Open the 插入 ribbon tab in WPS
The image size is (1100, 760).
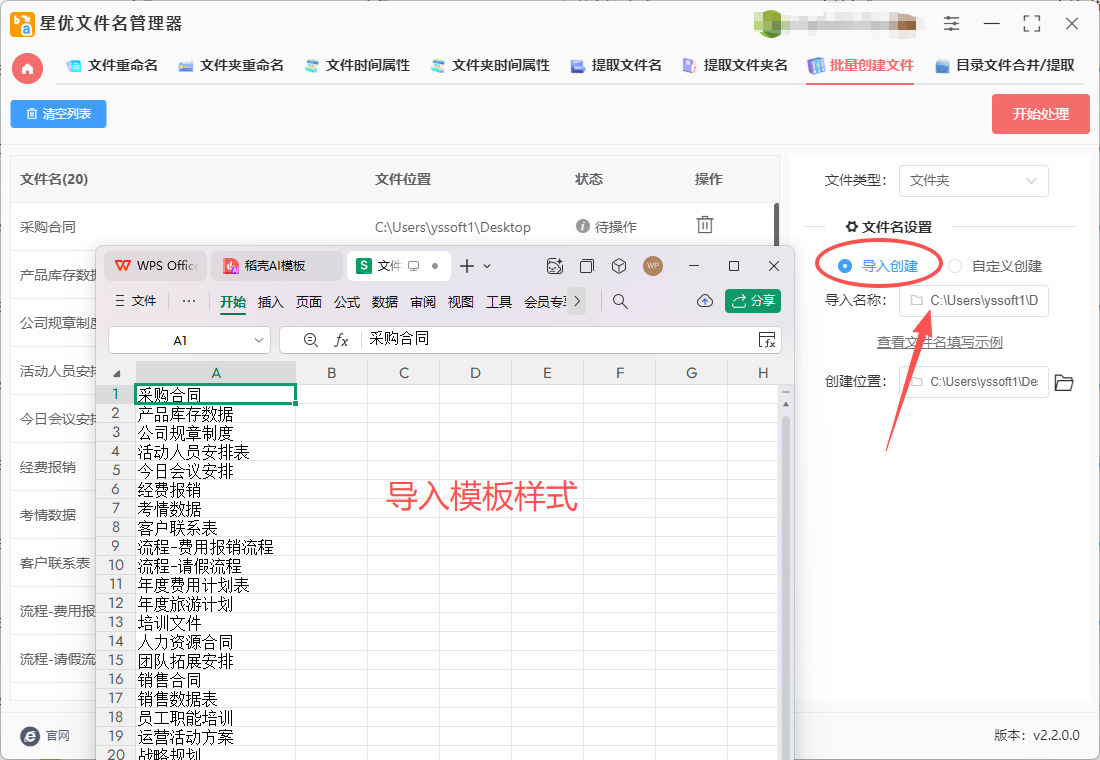[270, 301]
